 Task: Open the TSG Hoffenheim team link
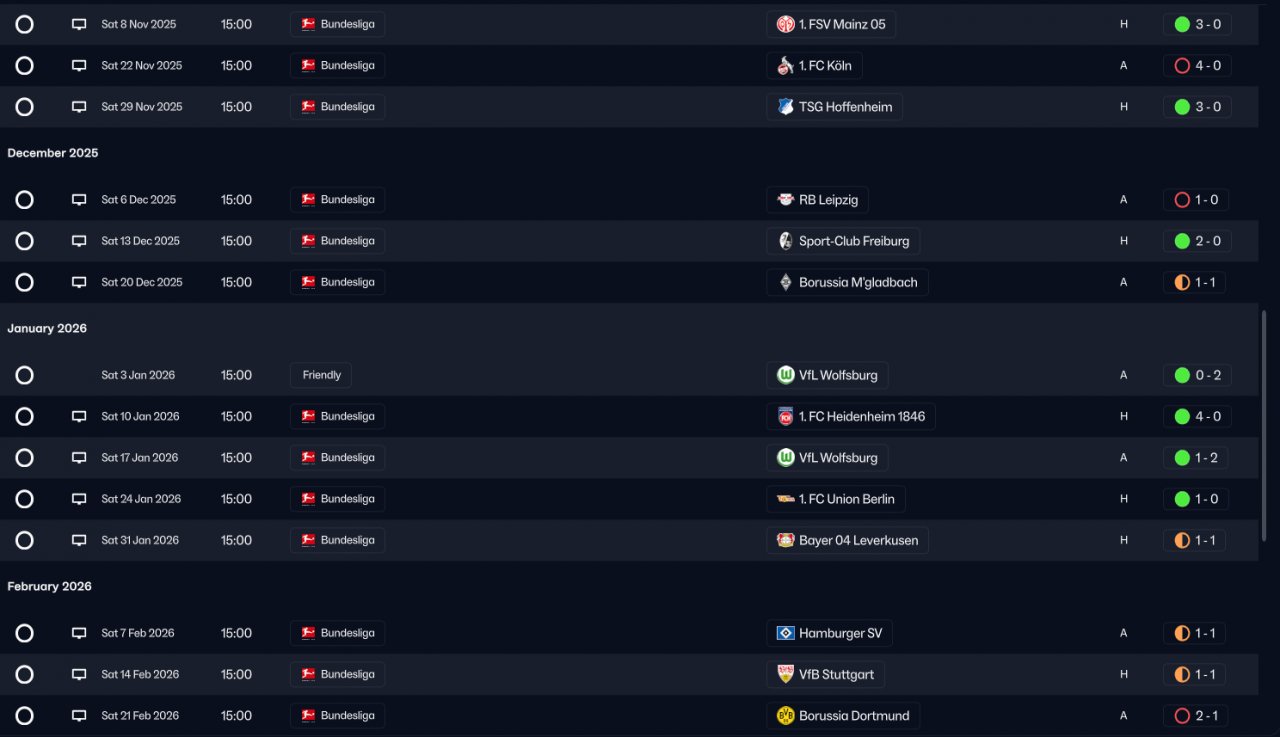tap(845, 107)
